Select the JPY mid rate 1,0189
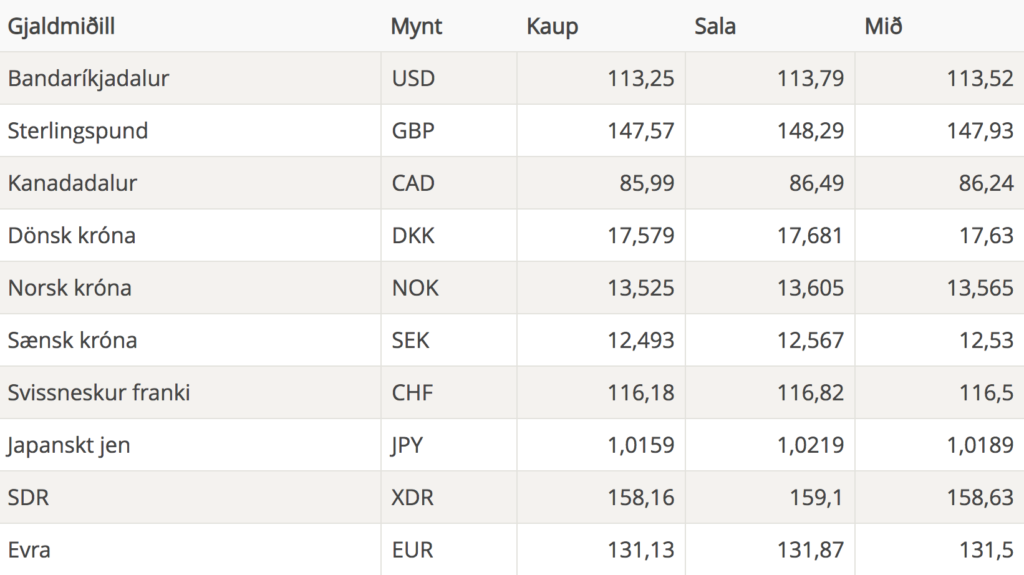This screenshot has height=575, width=1024. (x=980, y=445)
